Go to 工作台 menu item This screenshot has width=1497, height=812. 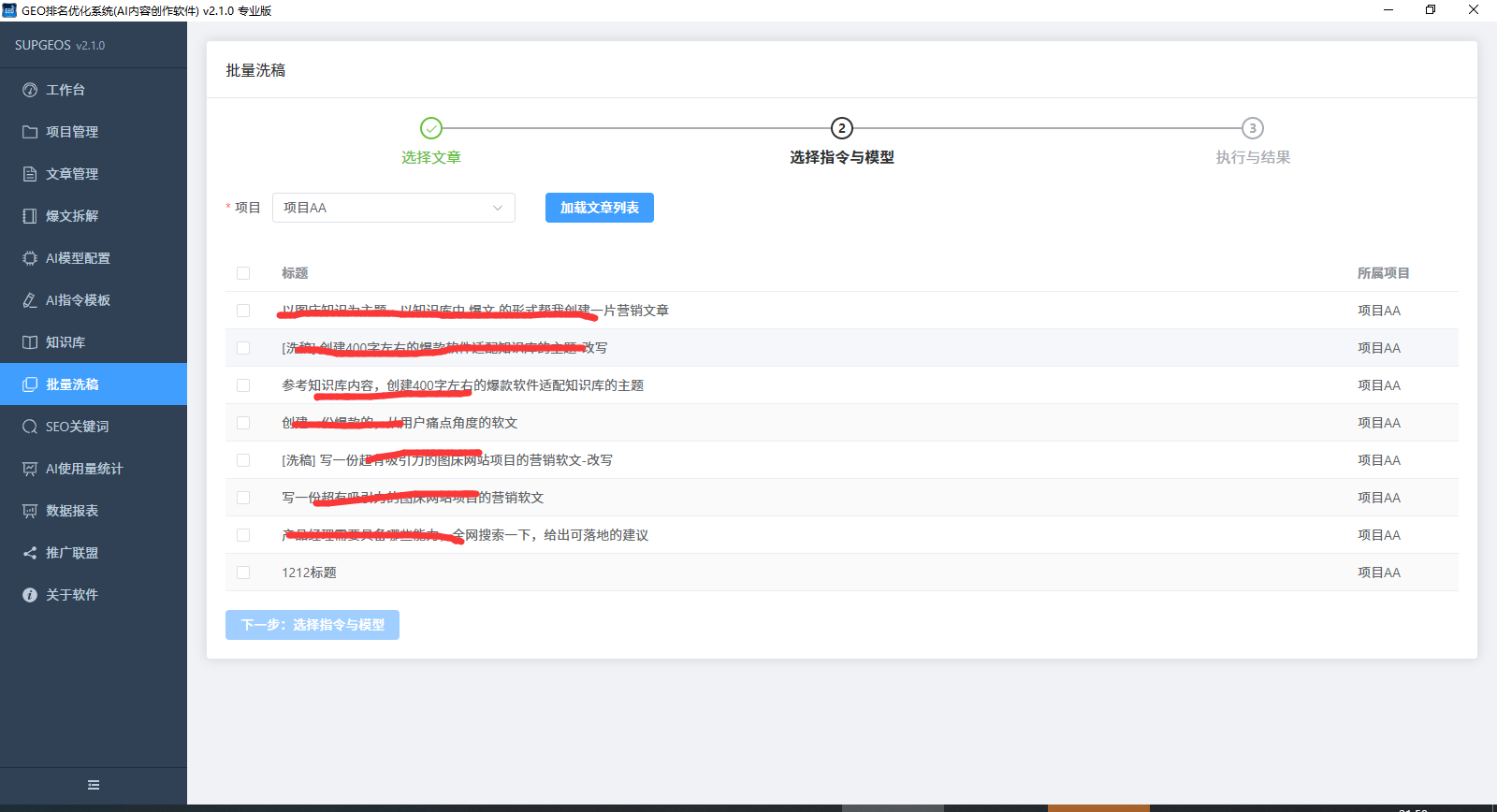click(x=94, y=90)
